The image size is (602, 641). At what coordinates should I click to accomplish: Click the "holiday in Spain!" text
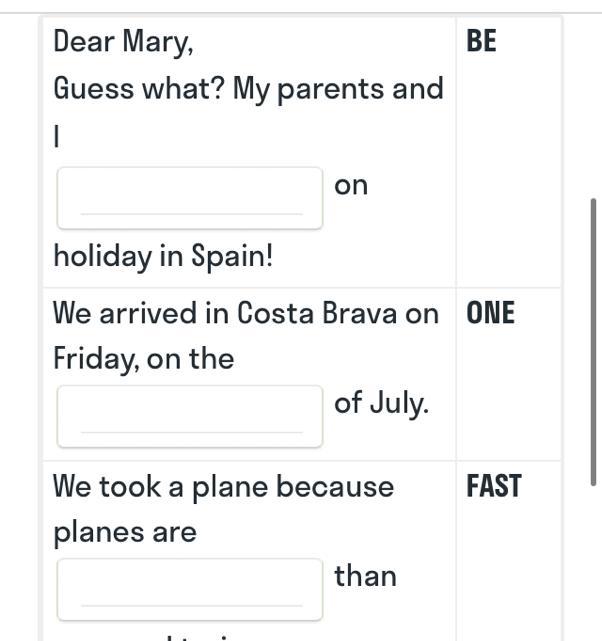[163, 256]
